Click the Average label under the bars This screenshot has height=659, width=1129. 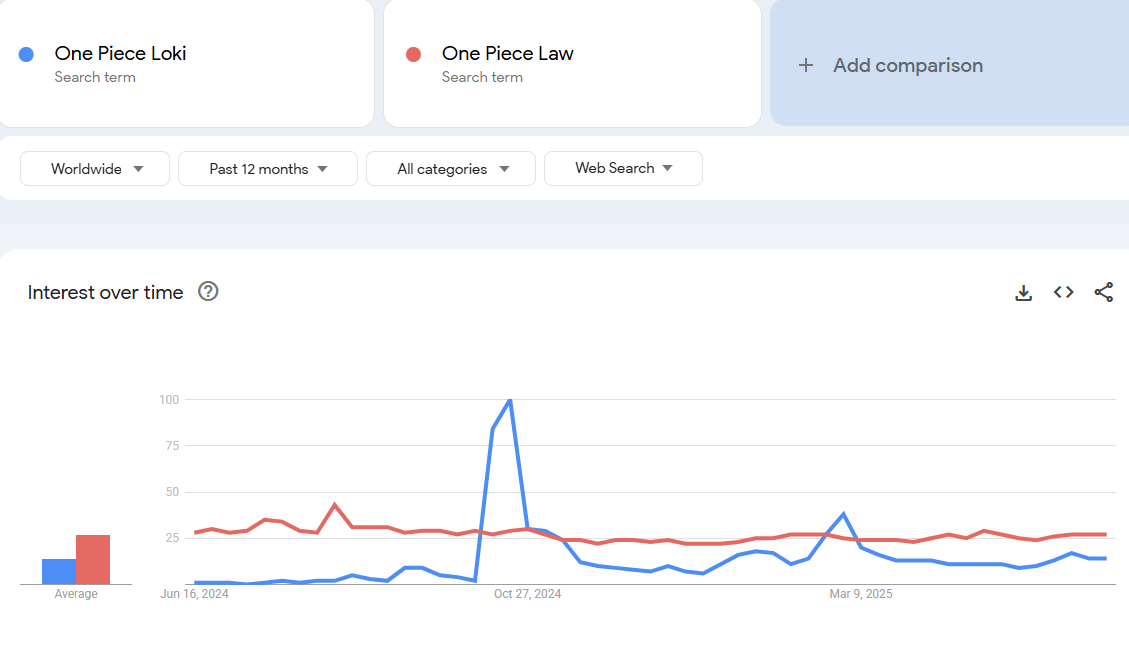[76, 594]
